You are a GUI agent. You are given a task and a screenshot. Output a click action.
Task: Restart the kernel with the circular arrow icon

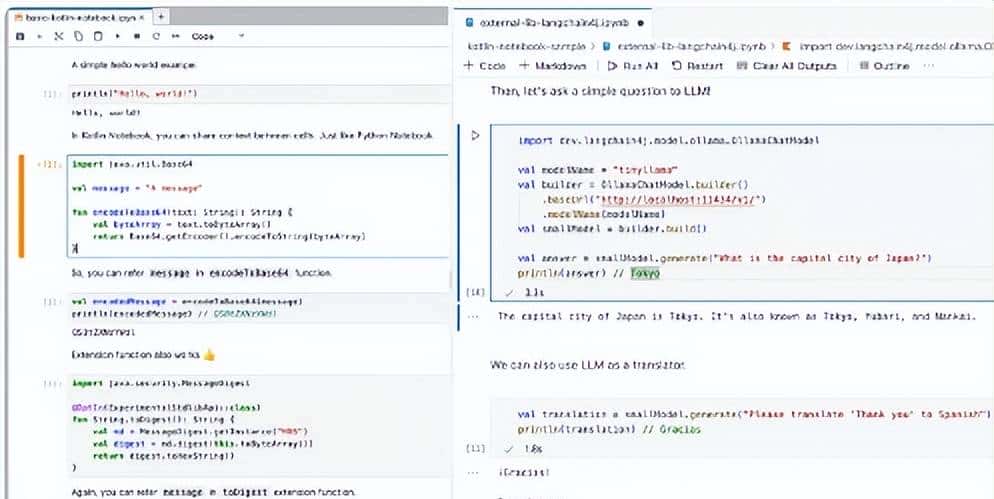(x=156, y=37)
